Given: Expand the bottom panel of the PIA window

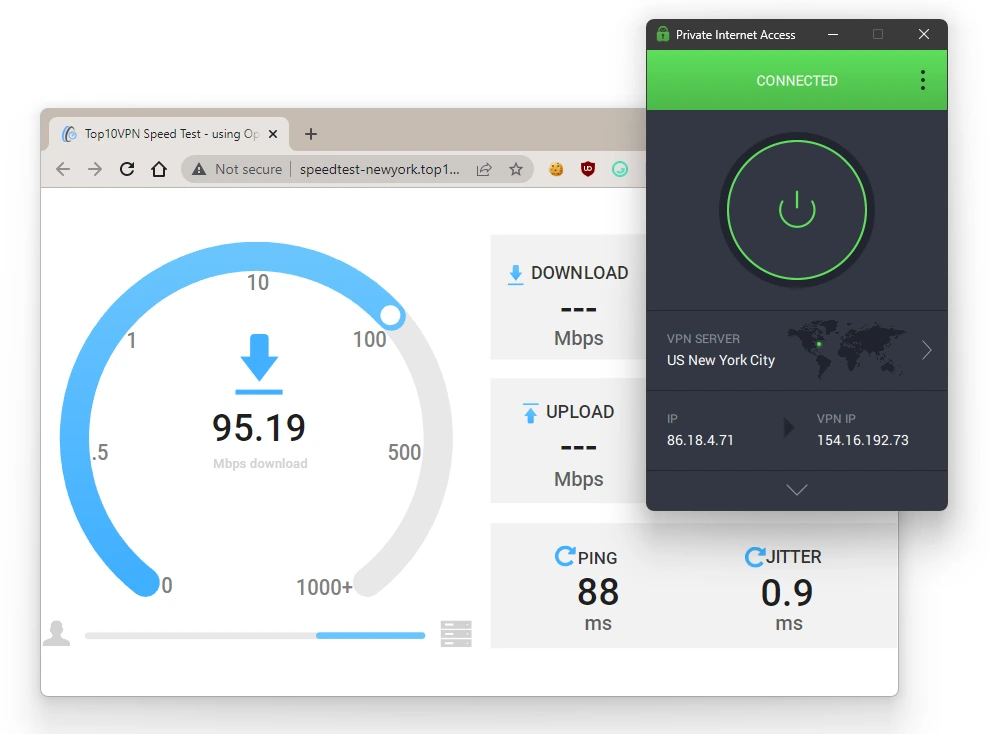Looking at the screenshot, I should [x=796, y=490].
